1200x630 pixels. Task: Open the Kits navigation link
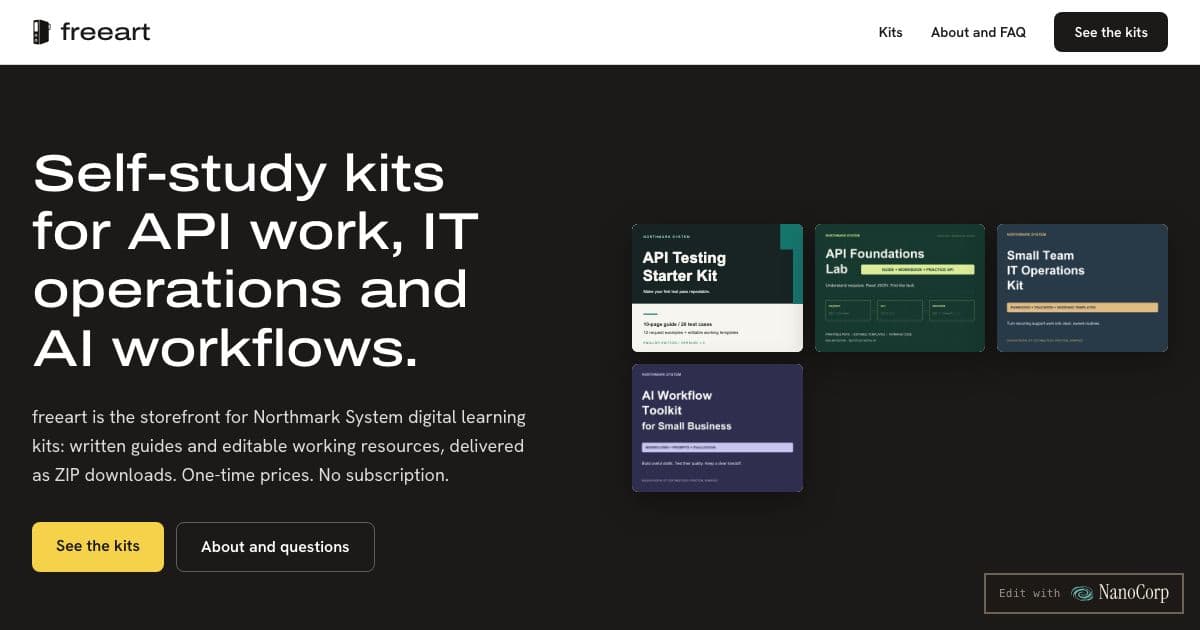pyautogui.click(x=891, y=32)
